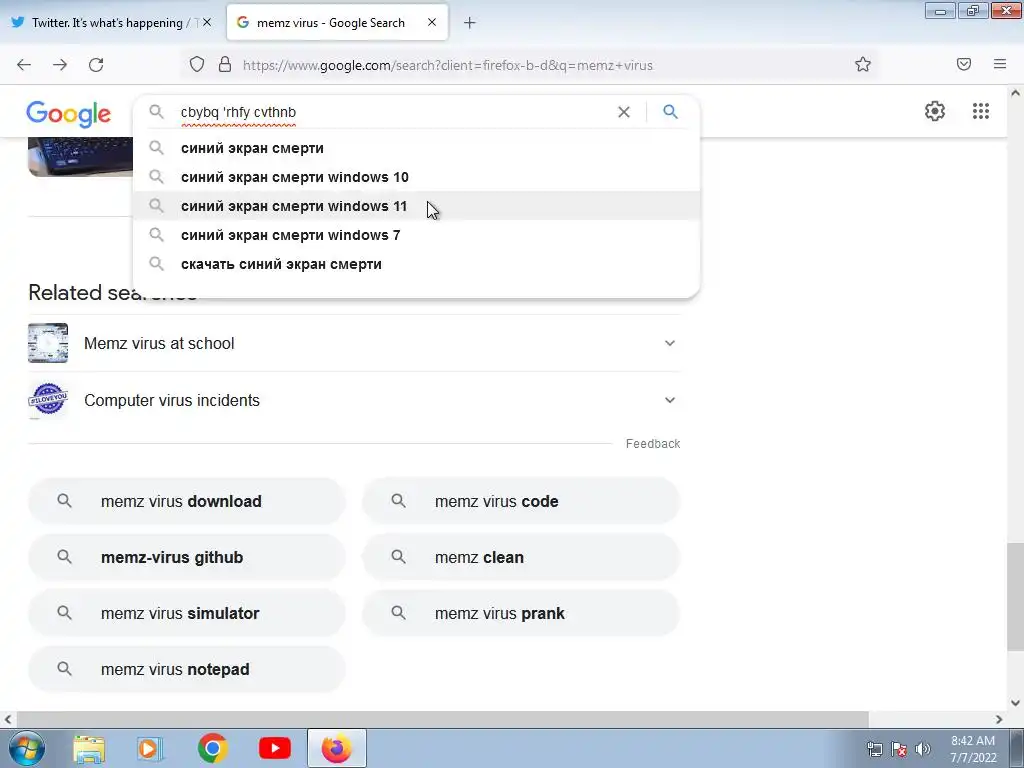This screenshot has width=1024, height=768.
Task: Save page to Pocket
Action: click(x=964, y=64)
